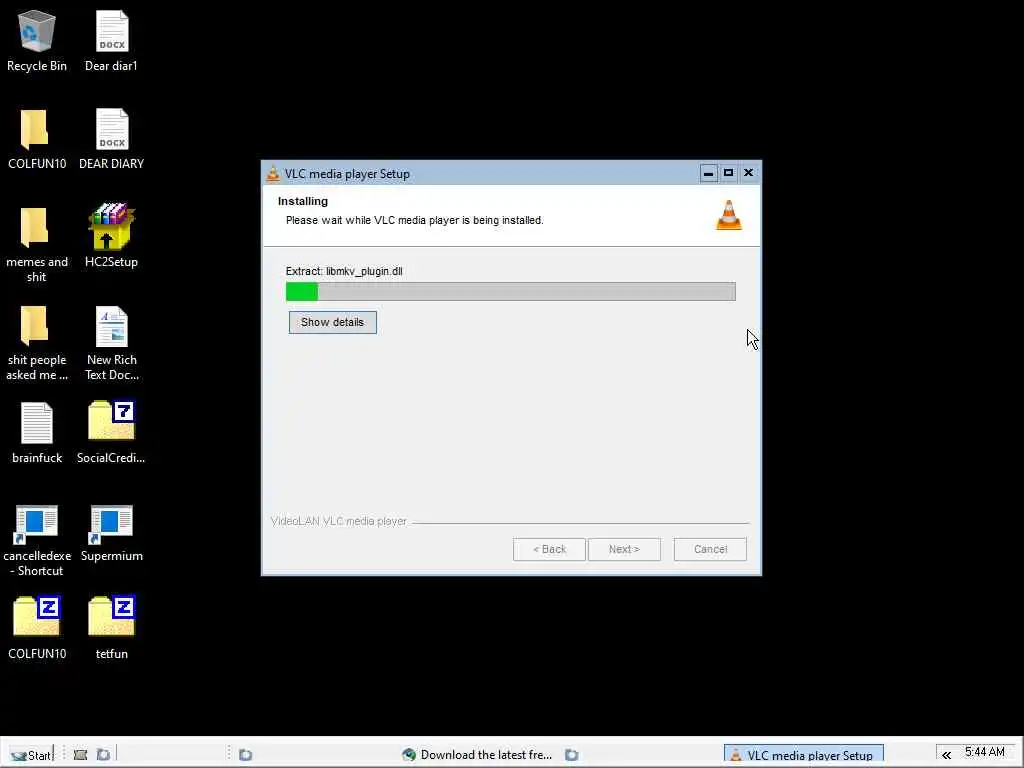Click the show hidden tray icons chevron

(x=946, y=755)
